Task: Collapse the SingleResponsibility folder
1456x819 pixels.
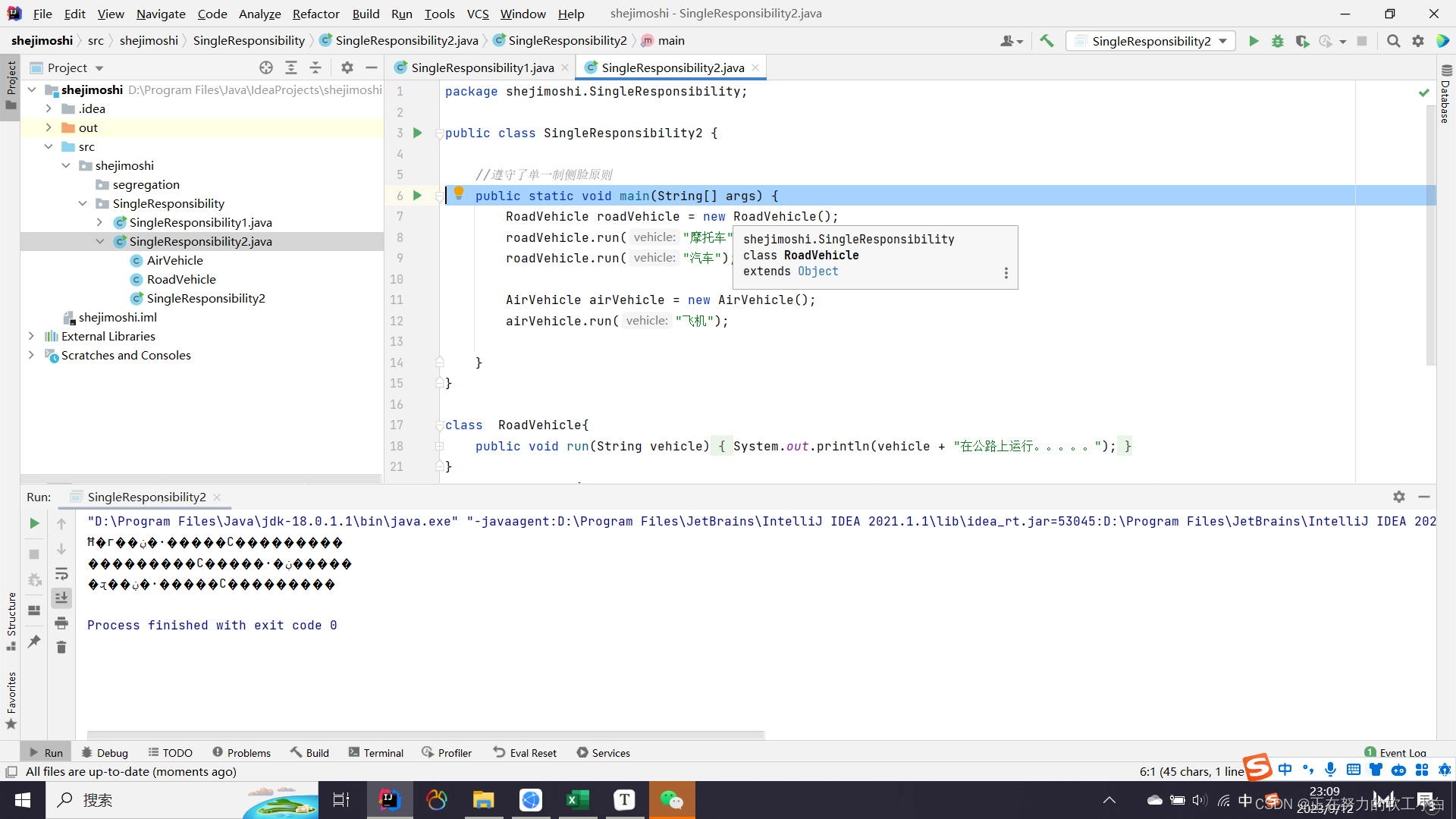Action: tap(83, 203)
